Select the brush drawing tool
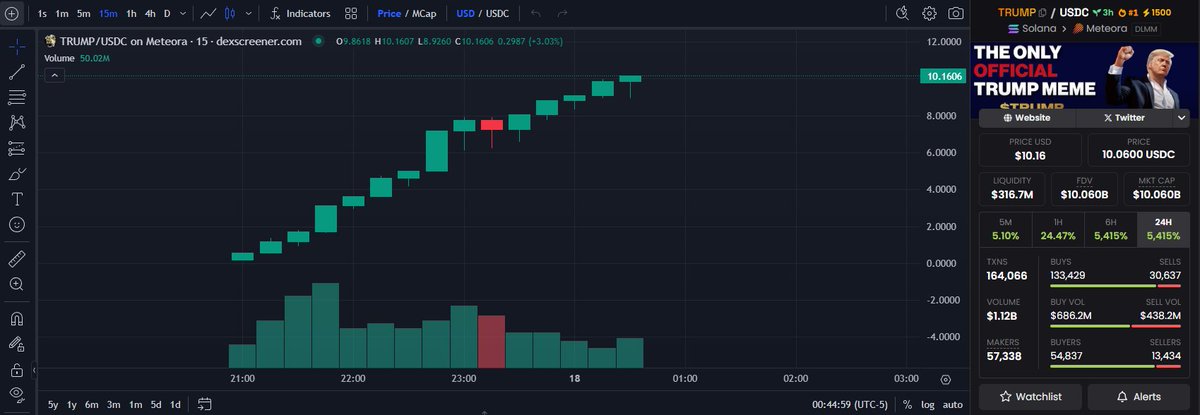The width and height of the screenshot is (1200, 415). [x=16, y=174]
